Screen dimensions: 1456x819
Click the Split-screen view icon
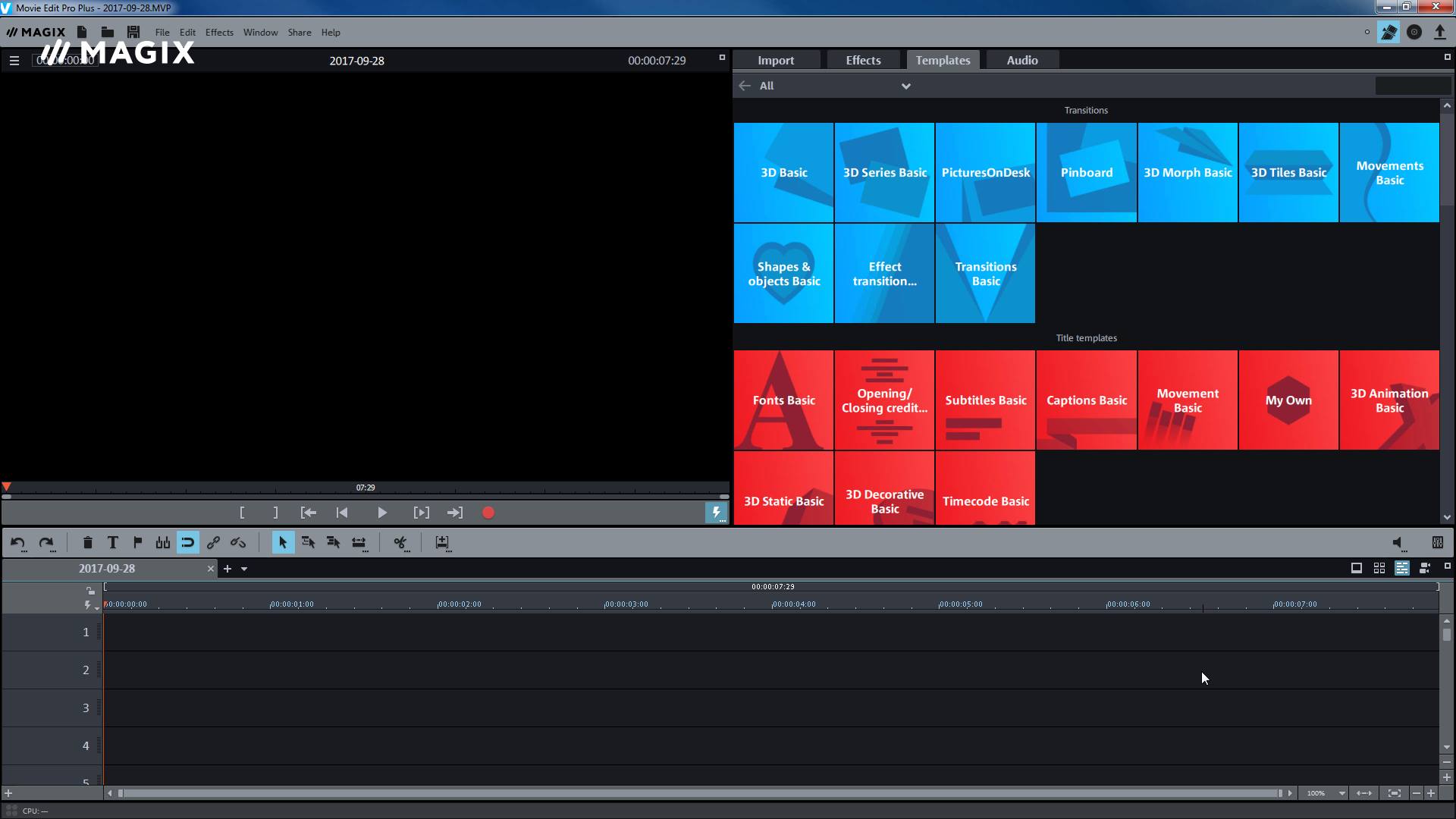click(1379, 568)
